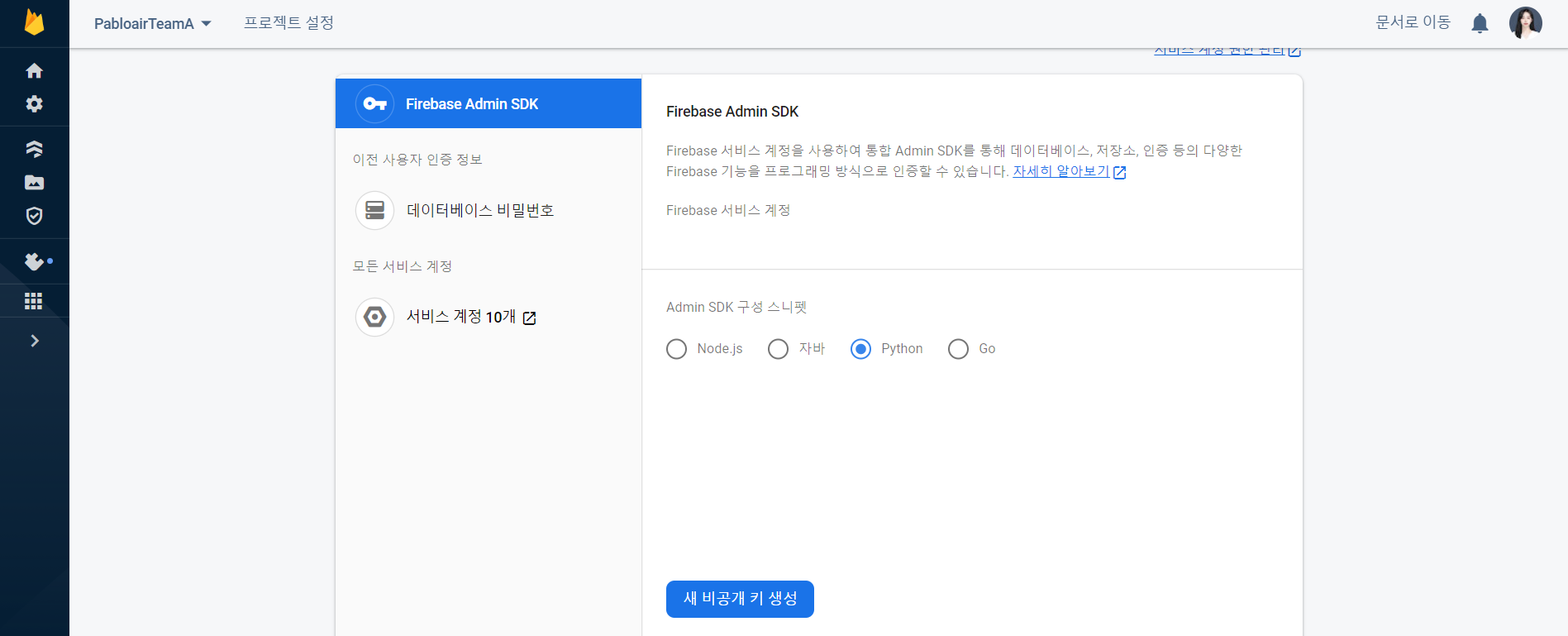
Task: Click 문서로 이동 link
Action: click(1413, 22)
